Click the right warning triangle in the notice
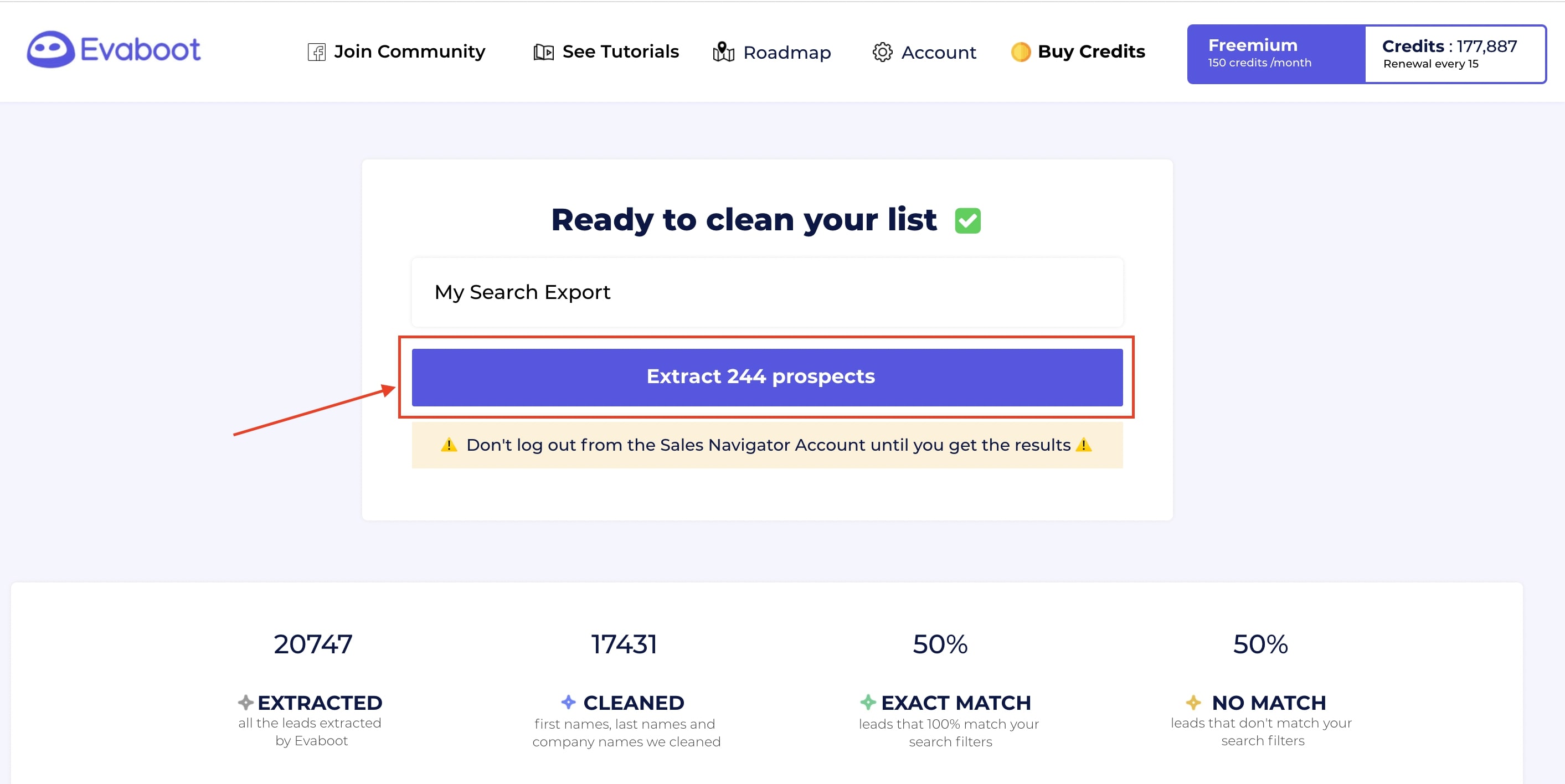 [x=1083, y=445]
